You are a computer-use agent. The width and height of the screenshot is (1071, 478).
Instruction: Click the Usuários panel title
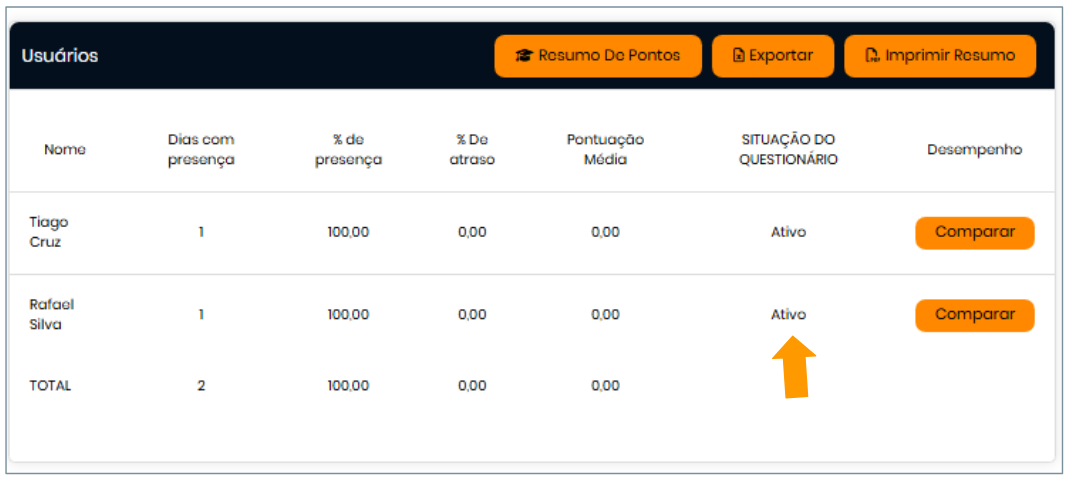click(x=60, y=56)
